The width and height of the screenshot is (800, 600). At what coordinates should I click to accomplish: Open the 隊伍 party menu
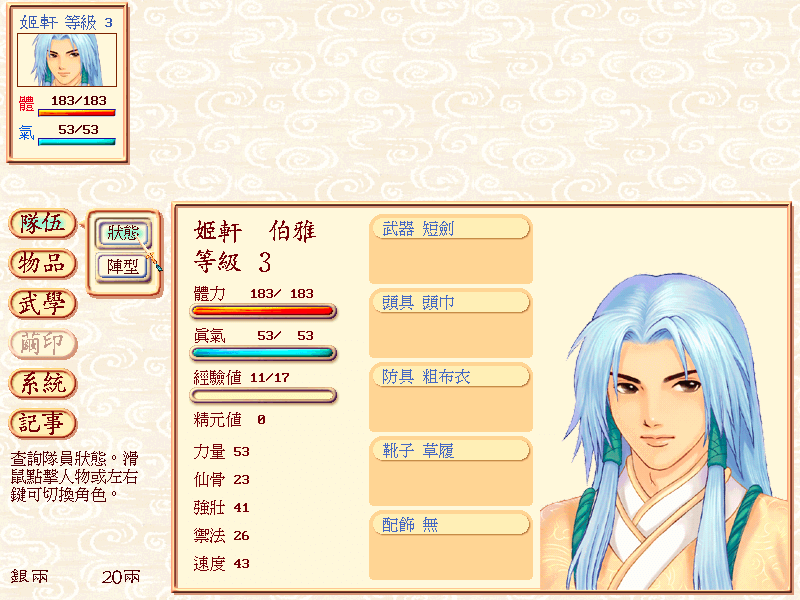[x=43, y=223]
